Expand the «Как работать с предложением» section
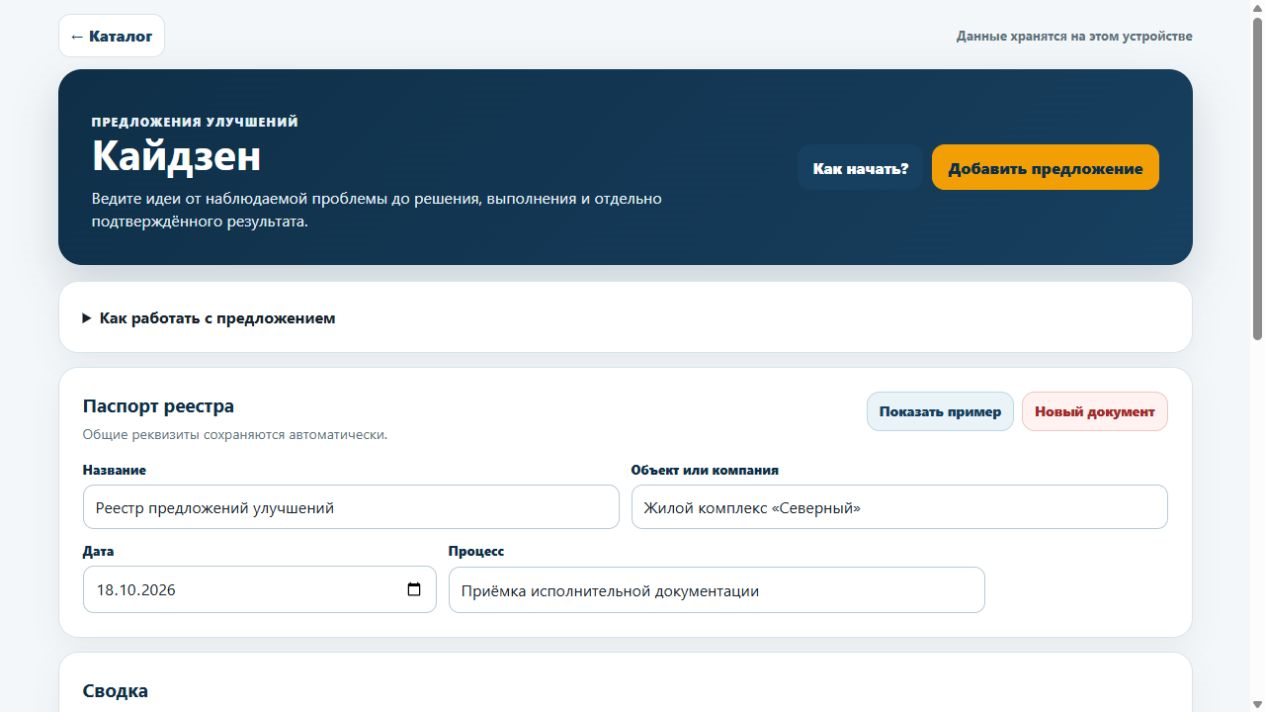Viewport: 1265px width, 712px height. (209, 318)
